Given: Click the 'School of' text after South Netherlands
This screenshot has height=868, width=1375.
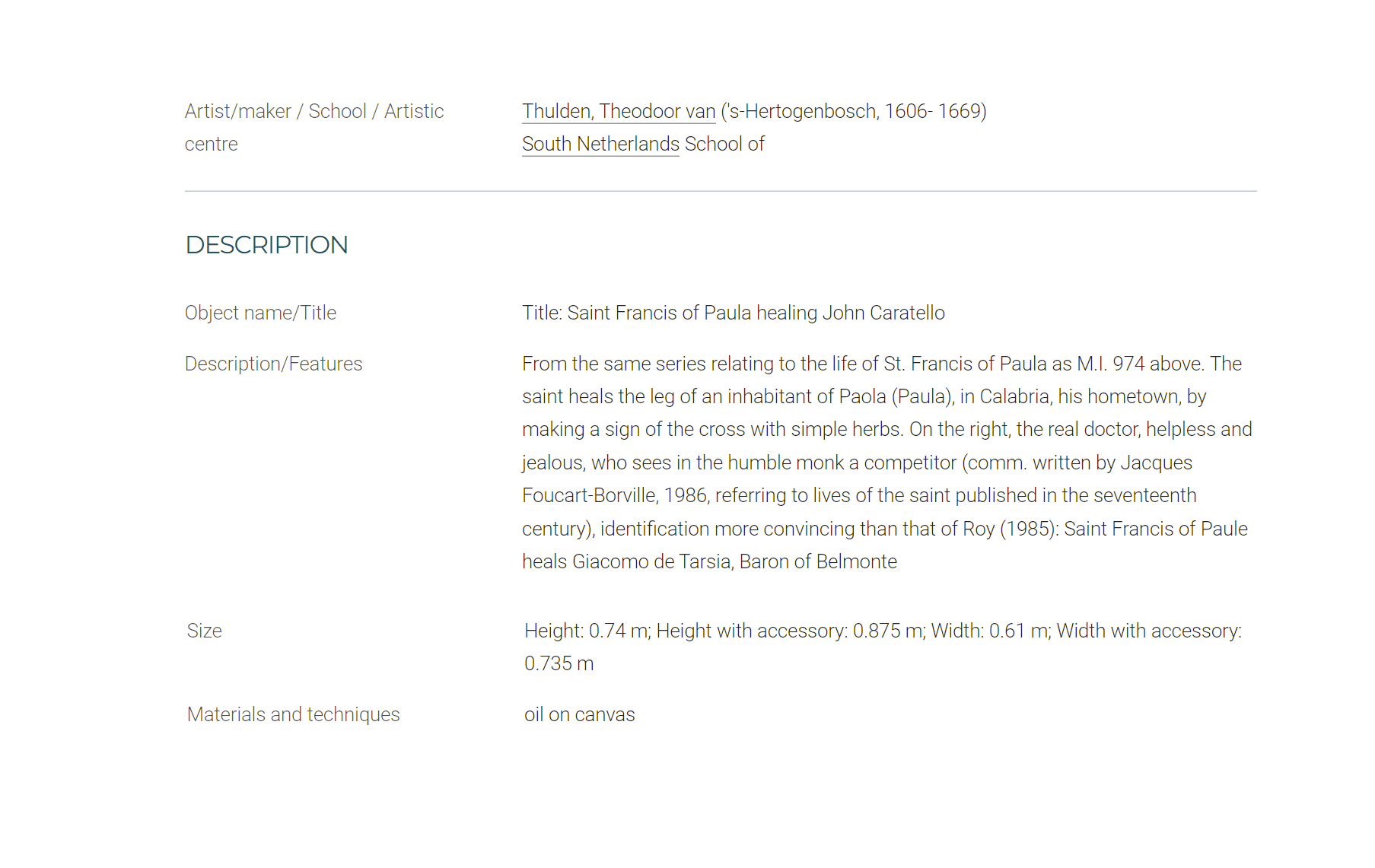Looking at the screenshot, I should click(724, 144).
